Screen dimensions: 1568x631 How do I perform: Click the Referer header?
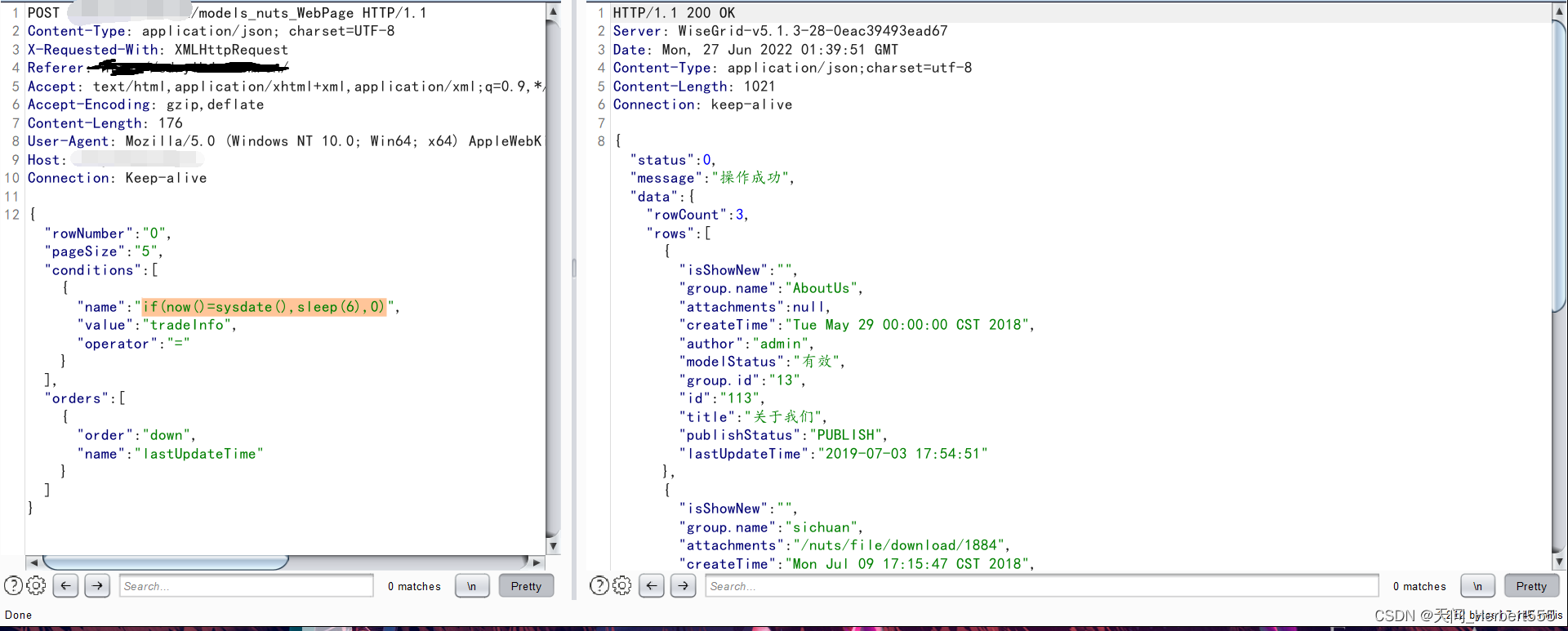point(158,68)
